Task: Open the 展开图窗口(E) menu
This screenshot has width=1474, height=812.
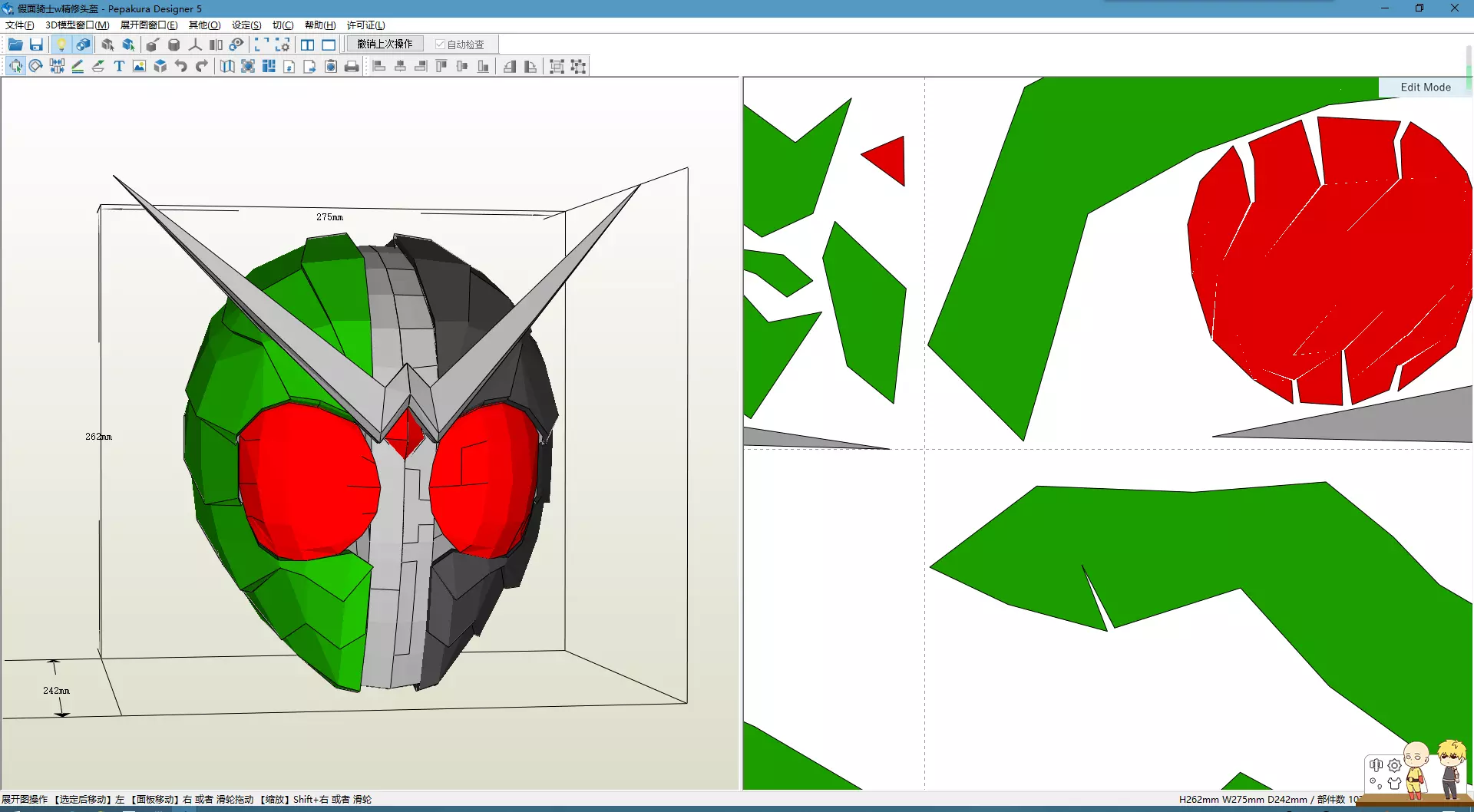Action: point(149,25)
